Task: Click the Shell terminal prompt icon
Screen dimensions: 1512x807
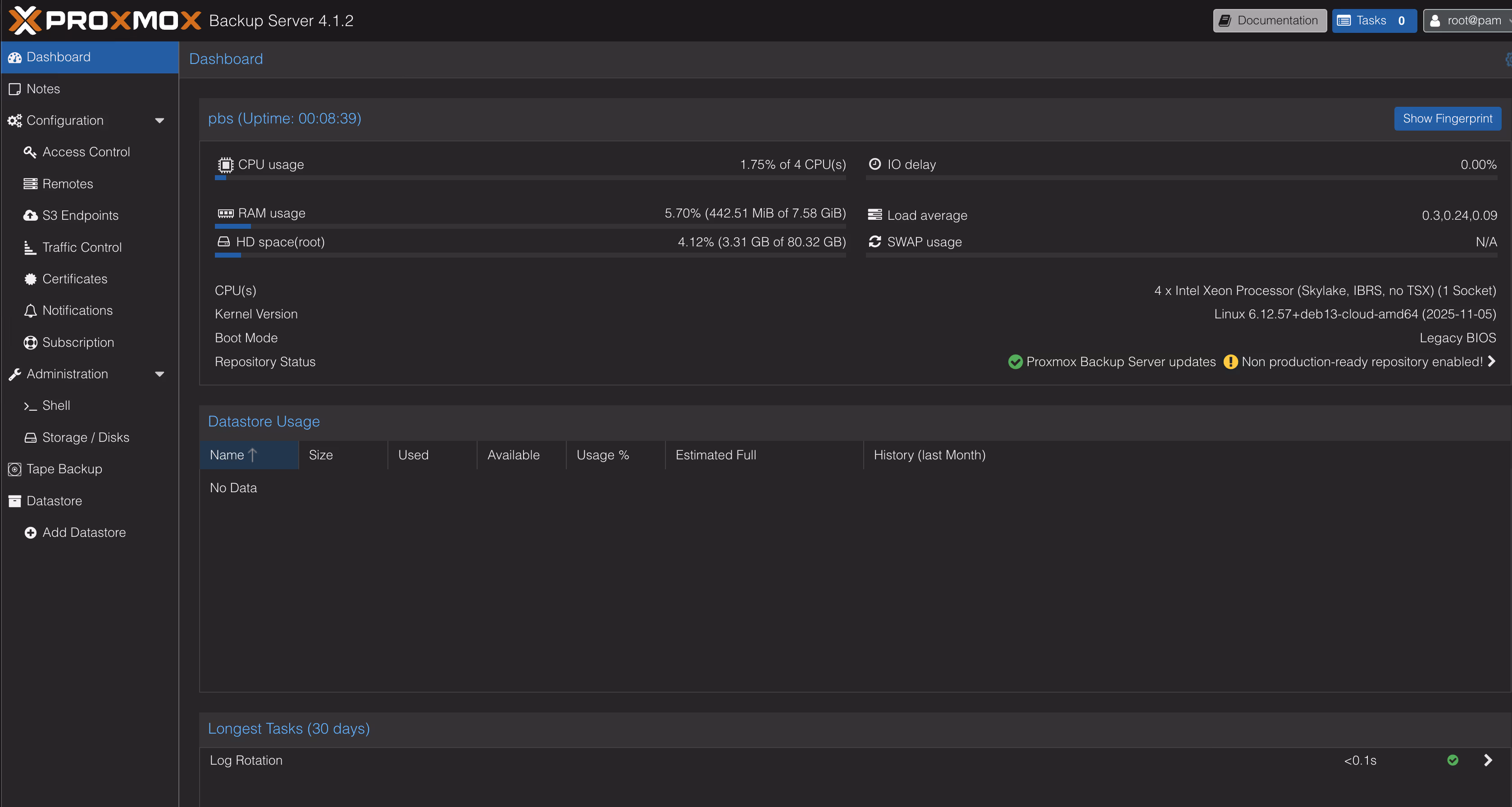Action: (30, 406)
